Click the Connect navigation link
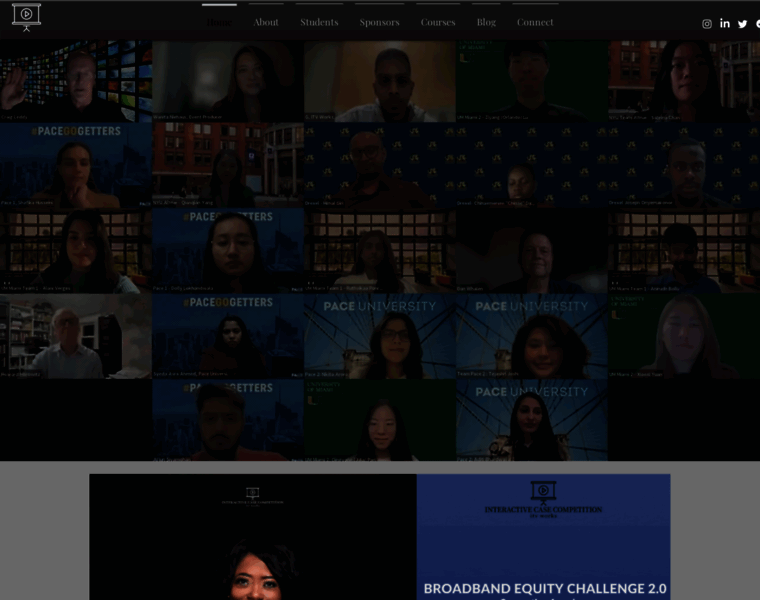The image size is (760, 600). [535, 22]
